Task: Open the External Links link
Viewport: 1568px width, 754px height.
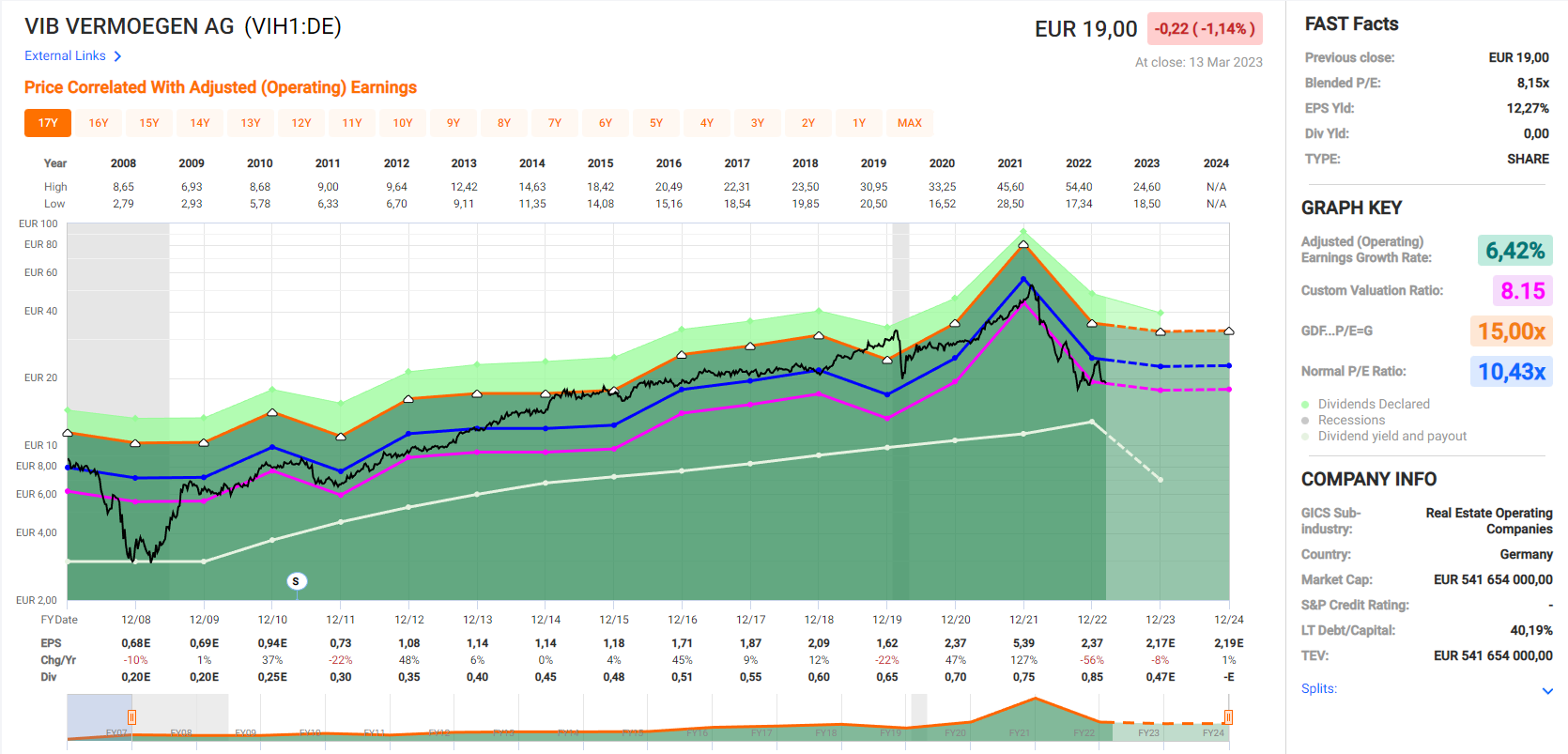Action: pyautogui.click(x=65, y=56)
